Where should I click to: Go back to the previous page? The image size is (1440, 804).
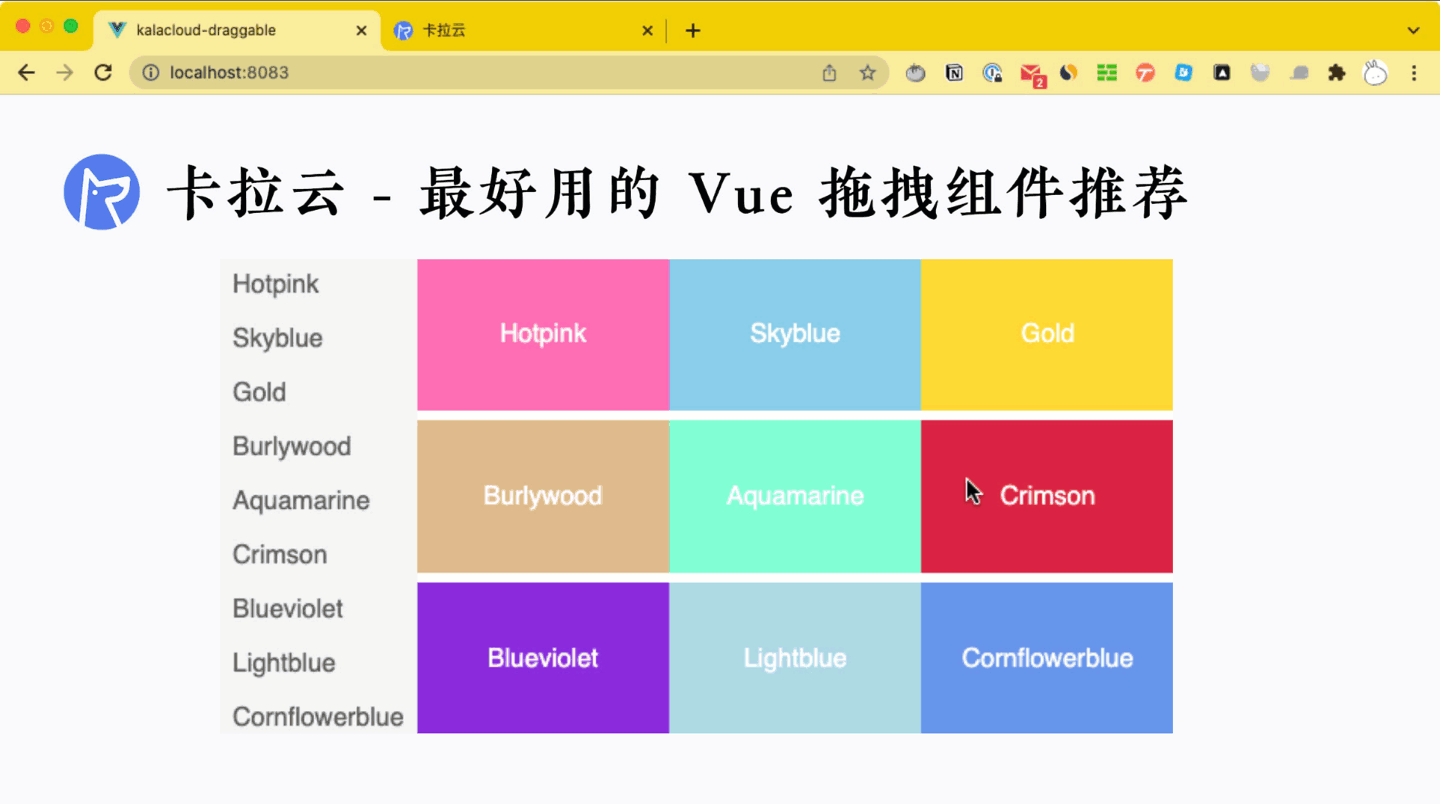27,72
